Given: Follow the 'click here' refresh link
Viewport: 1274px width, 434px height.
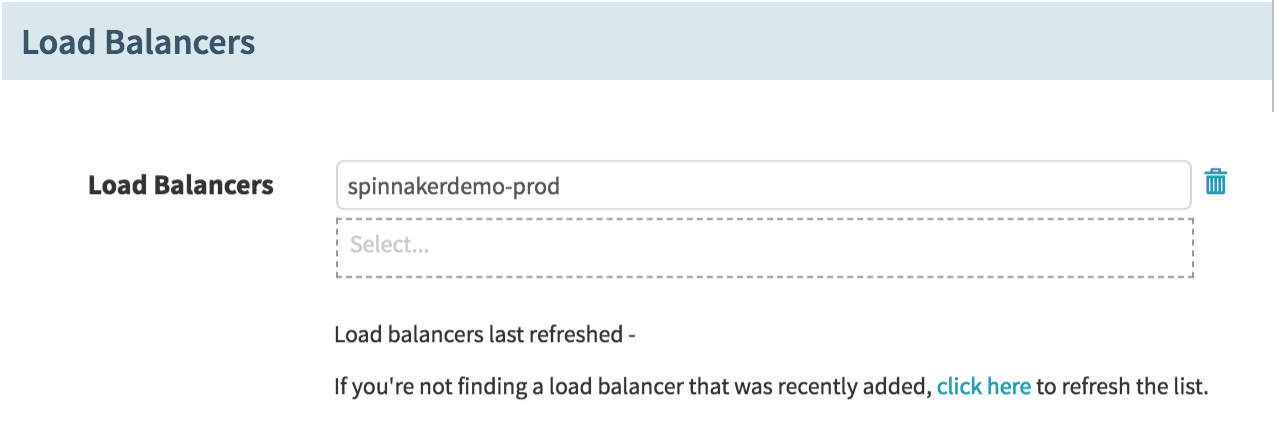Looking at the screenshot, I should tap(983, 386).
